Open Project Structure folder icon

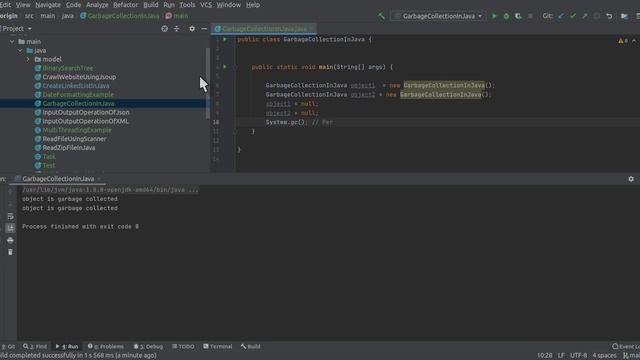[x=624, y=16]
